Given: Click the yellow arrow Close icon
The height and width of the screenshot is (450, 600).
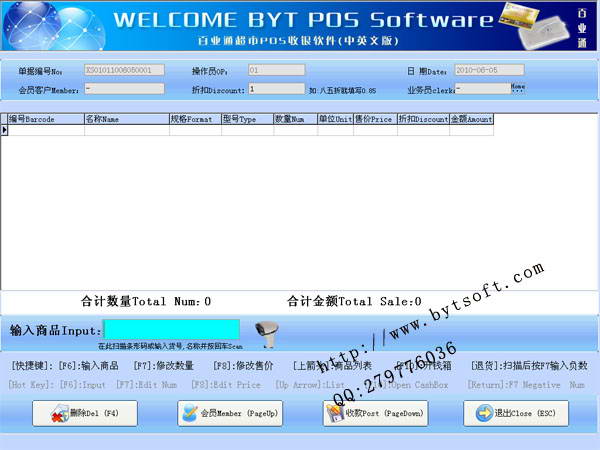Looking at the screenshot, I should pyautogui.click(x=484, y=413).
